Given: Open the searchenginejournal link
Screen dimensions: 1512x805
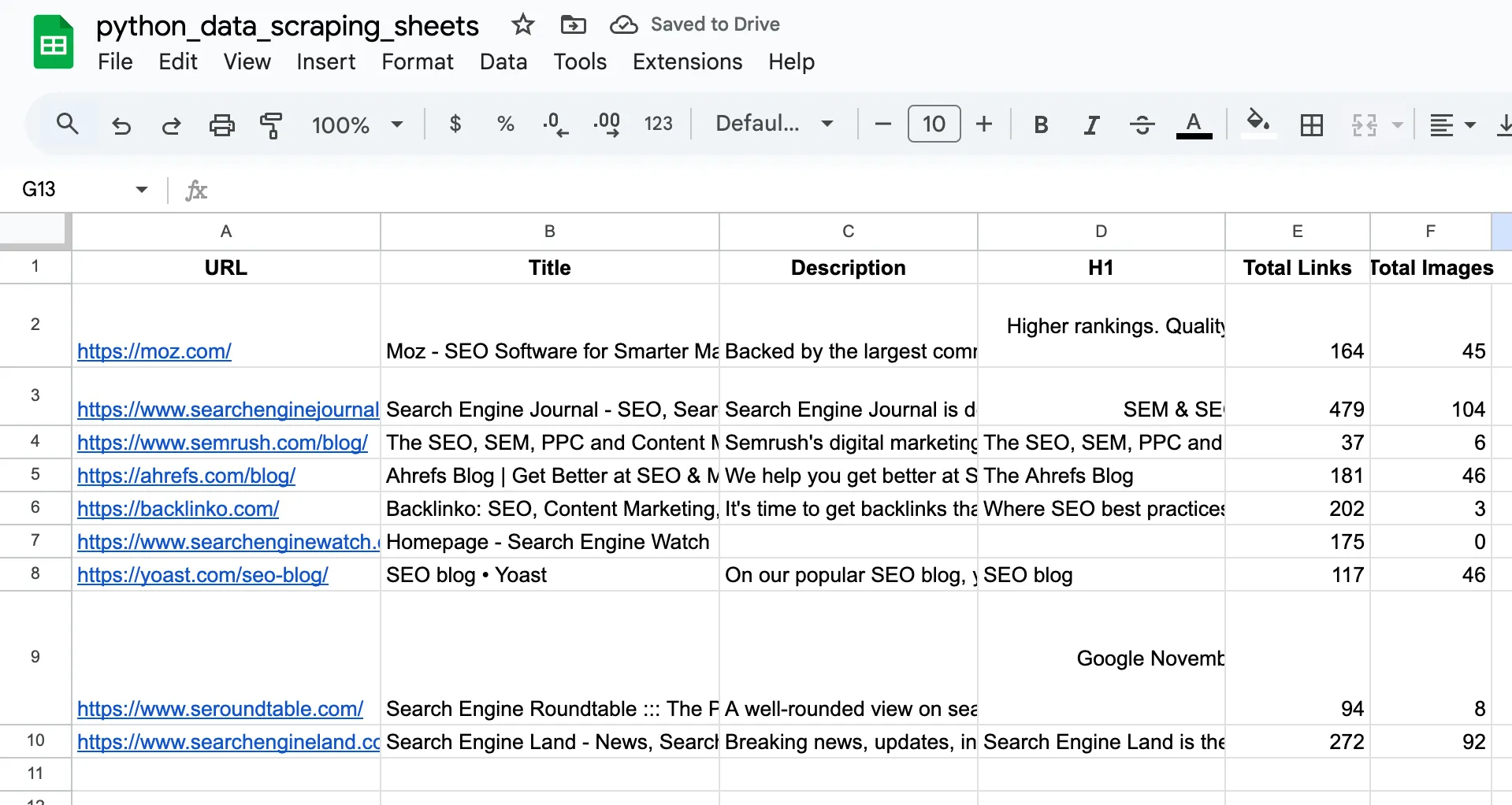Looking at the screenshot, I should click(x=228, y=410).
